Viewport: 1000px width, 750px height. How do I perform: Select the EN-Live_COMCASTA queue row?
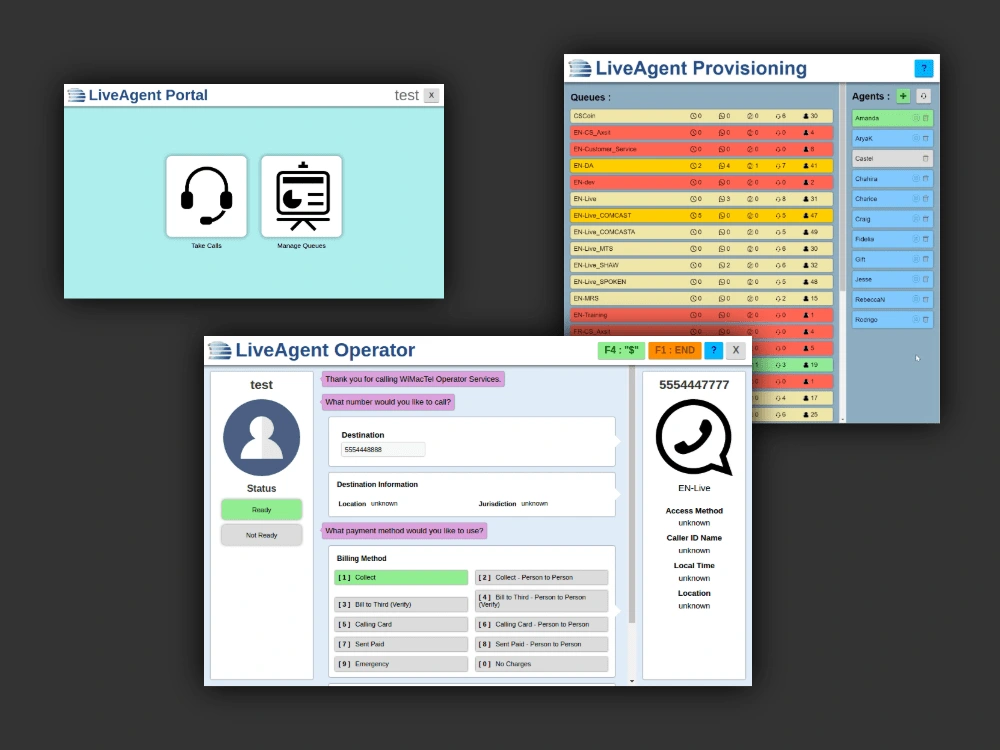pos(702,232)
